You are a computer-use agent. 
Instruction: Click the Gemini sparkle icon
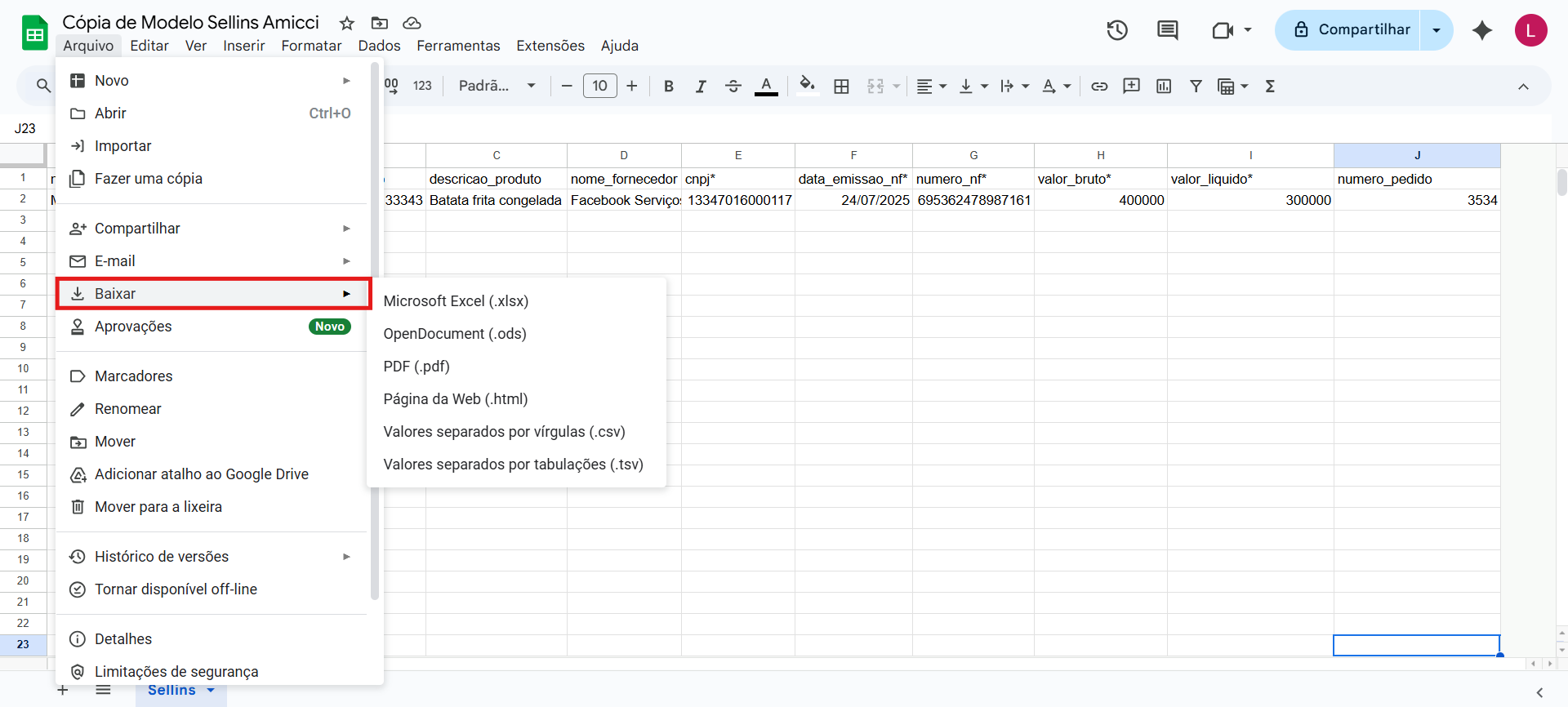1481,30
